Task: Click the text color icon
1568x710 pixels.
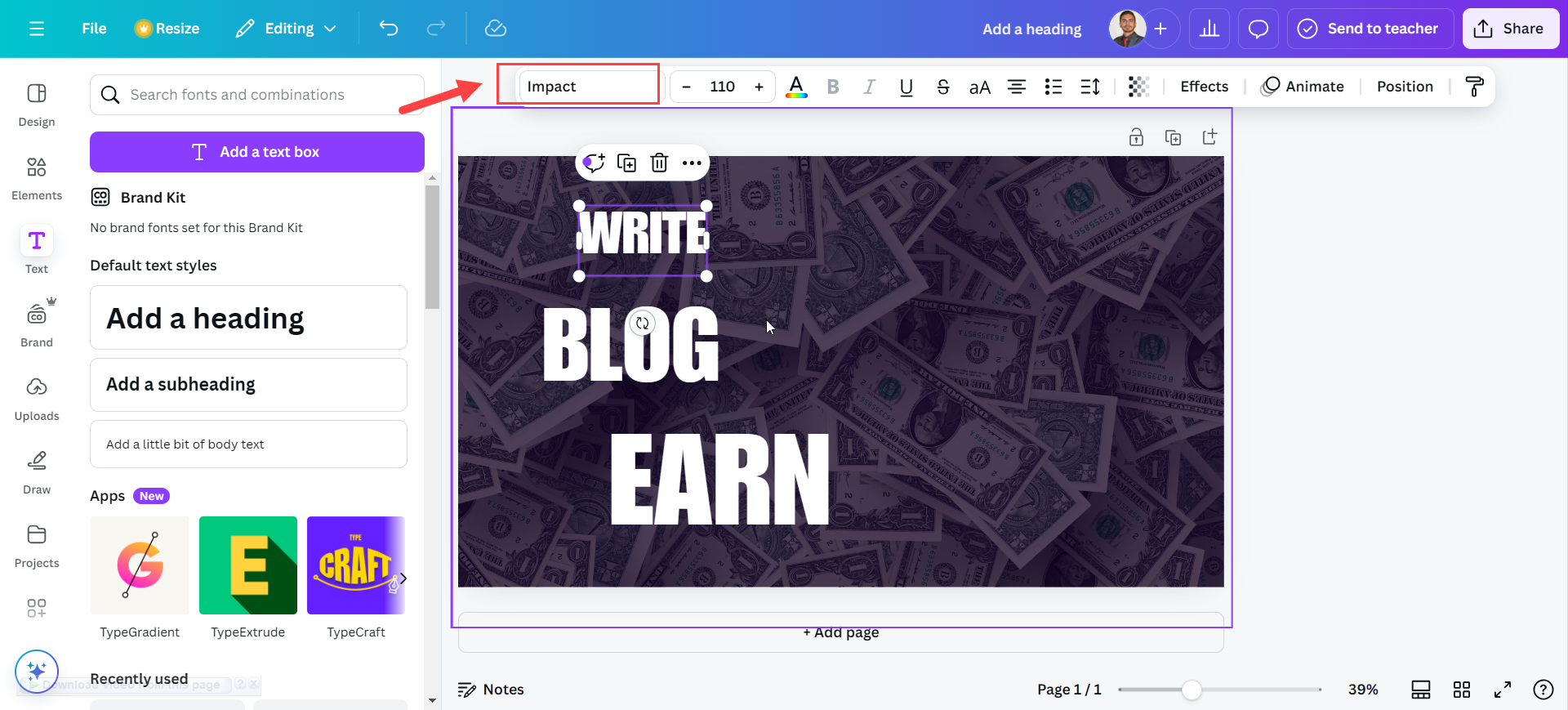Action: pyautogui.click(x=796, y=87)
